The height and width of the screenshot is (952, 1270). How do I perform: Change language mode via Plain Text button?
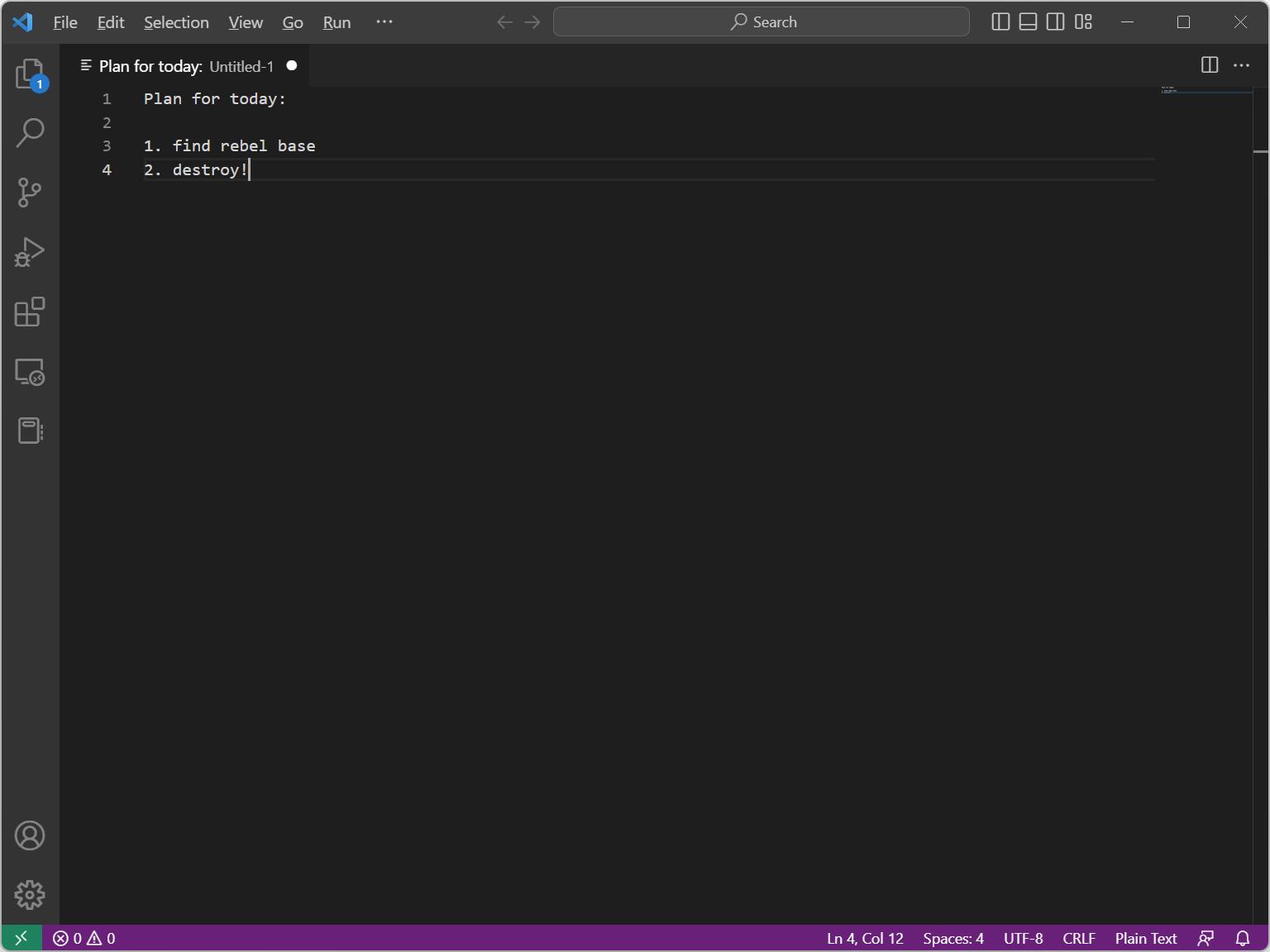pos(1145,938)
